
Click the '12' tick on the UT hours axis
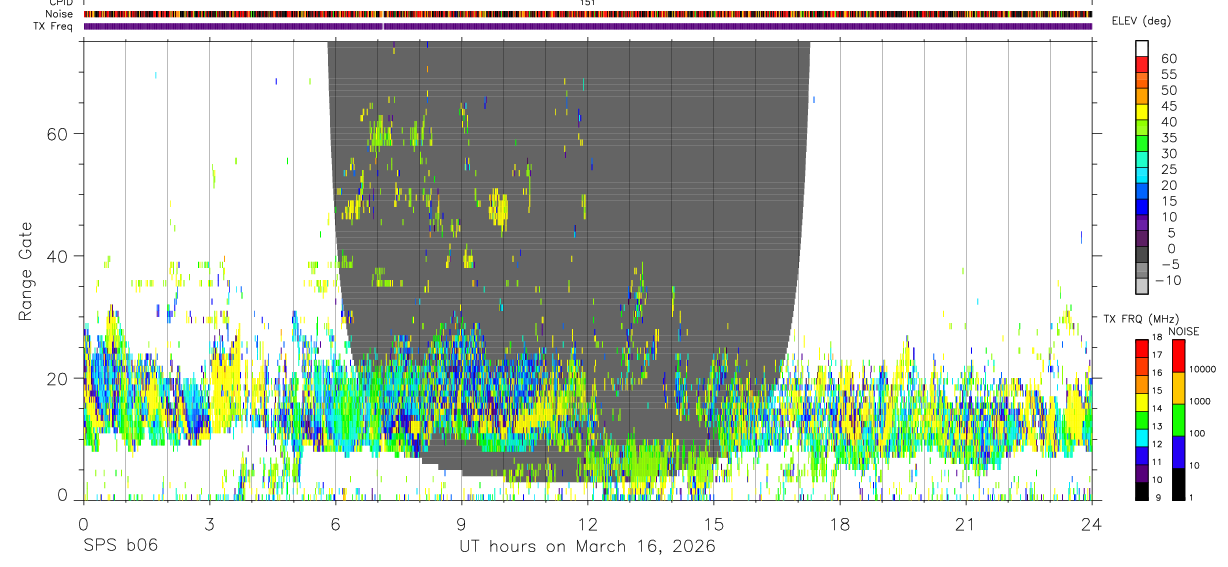[x=587, y=524]
